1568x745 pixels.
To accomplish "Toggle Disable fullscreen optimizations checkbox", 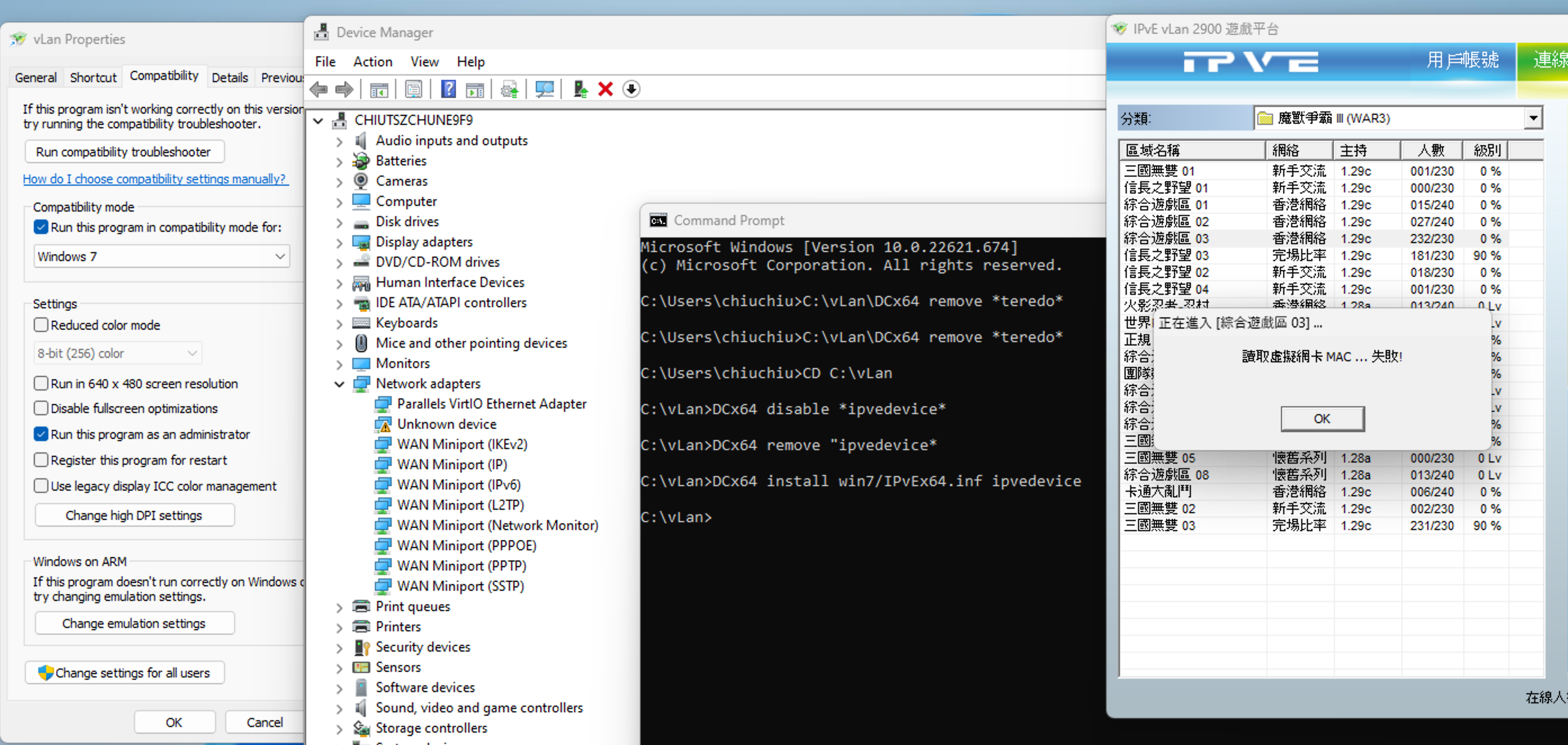I will tap(42, 409).
